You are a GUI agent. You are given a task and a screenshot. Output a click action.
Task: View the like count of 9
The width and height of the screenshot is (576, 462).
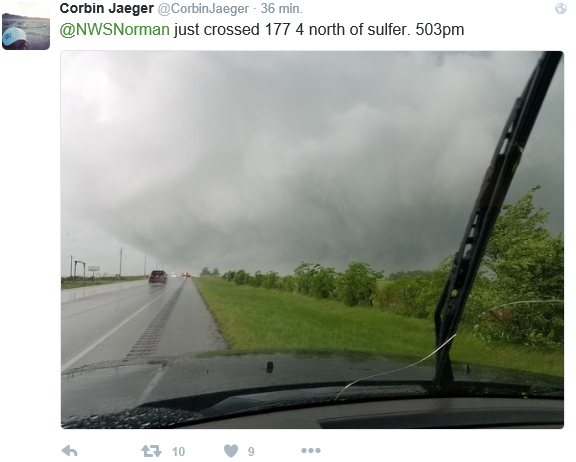(x=251, y=451)
